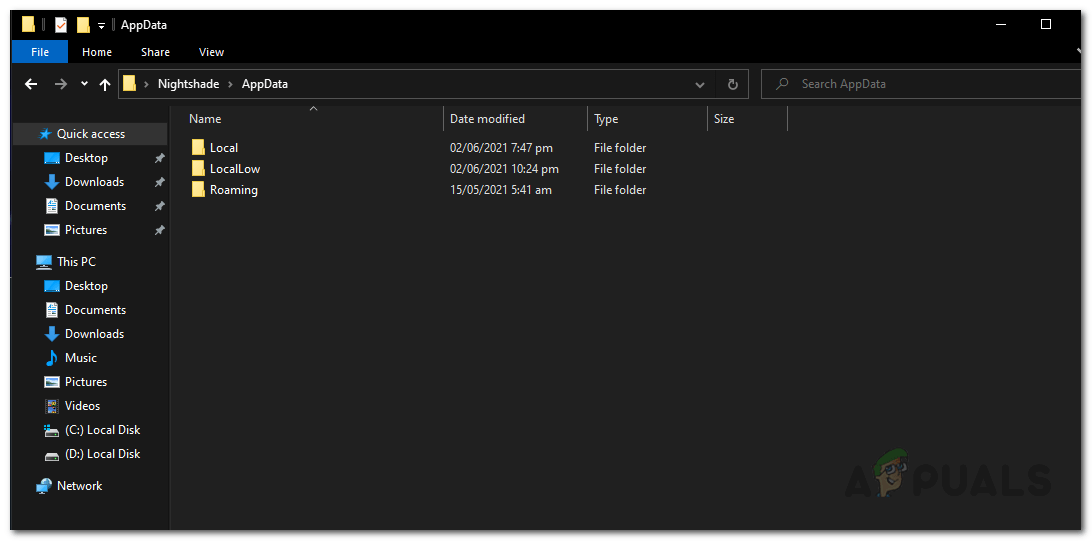Click the This PC monitor icon
The width and height of the screenshot is (1092, 541).
pos(44,262)
